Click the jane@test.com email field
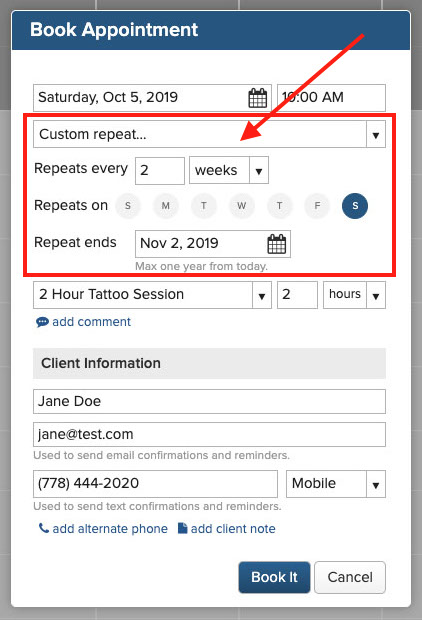This screenshot has width=422, height=620. pyautogui.click(x=209, y=434)
